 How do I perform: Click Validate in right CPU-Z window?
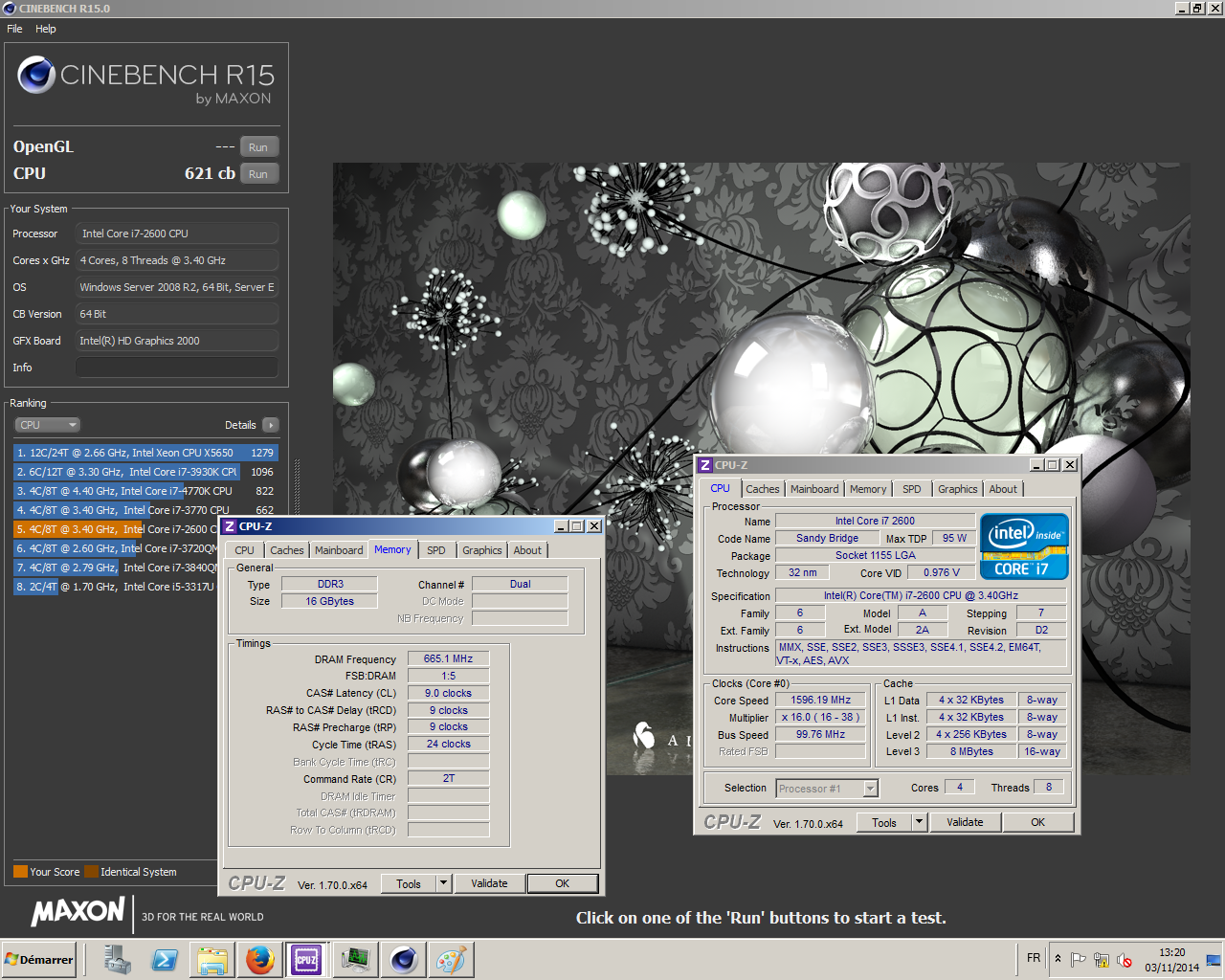click(965, 822)
